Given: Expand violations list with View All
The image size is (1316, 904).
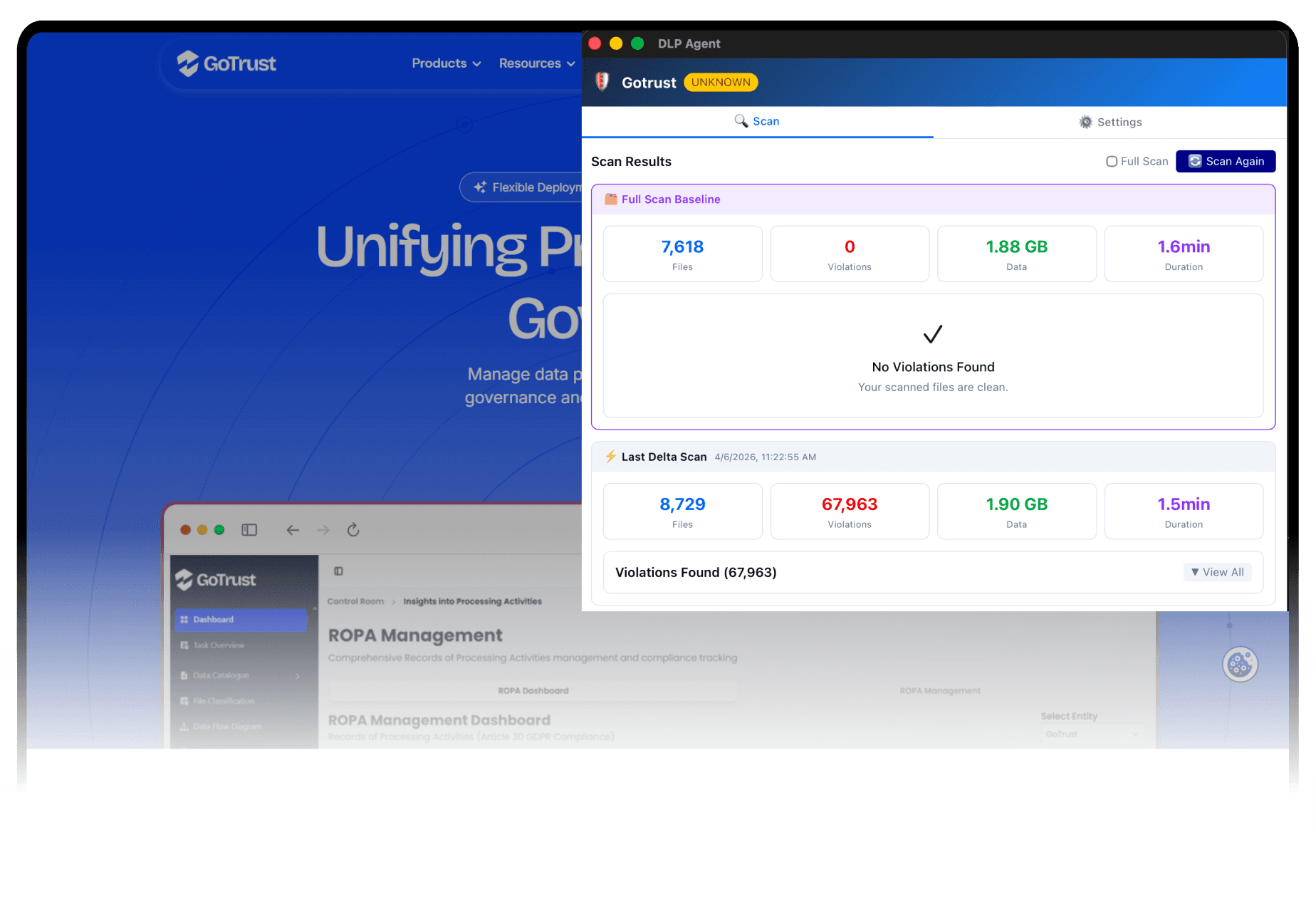Looking at the screenshot, I should pos(1218,572).
